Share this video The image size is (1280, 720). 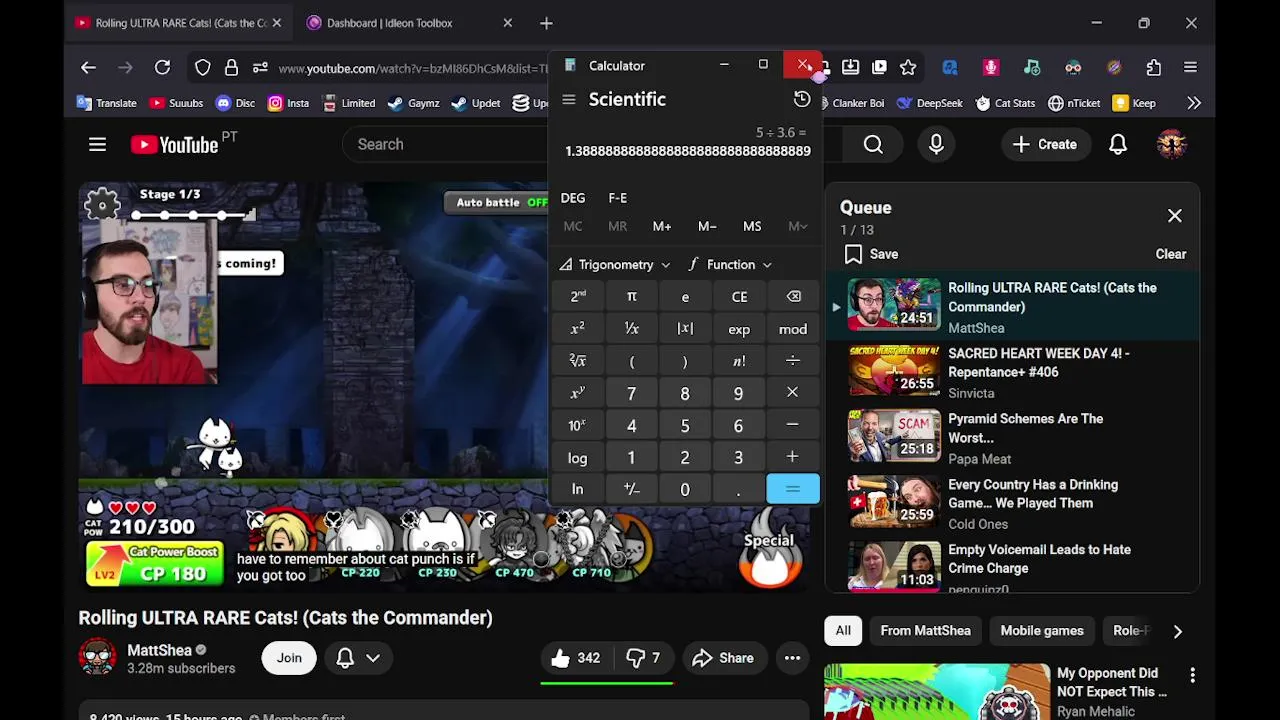(x=723, y=658)
